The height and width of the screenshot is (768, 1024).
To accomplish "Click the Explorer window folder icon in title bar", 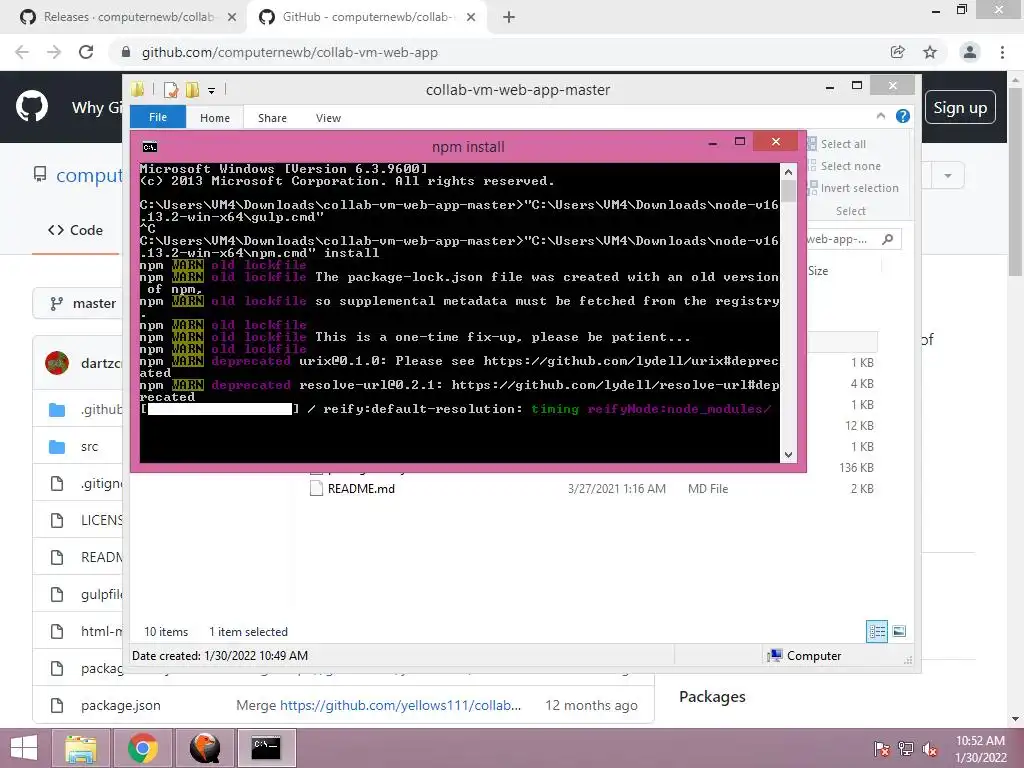I will (x=138, y=89).
